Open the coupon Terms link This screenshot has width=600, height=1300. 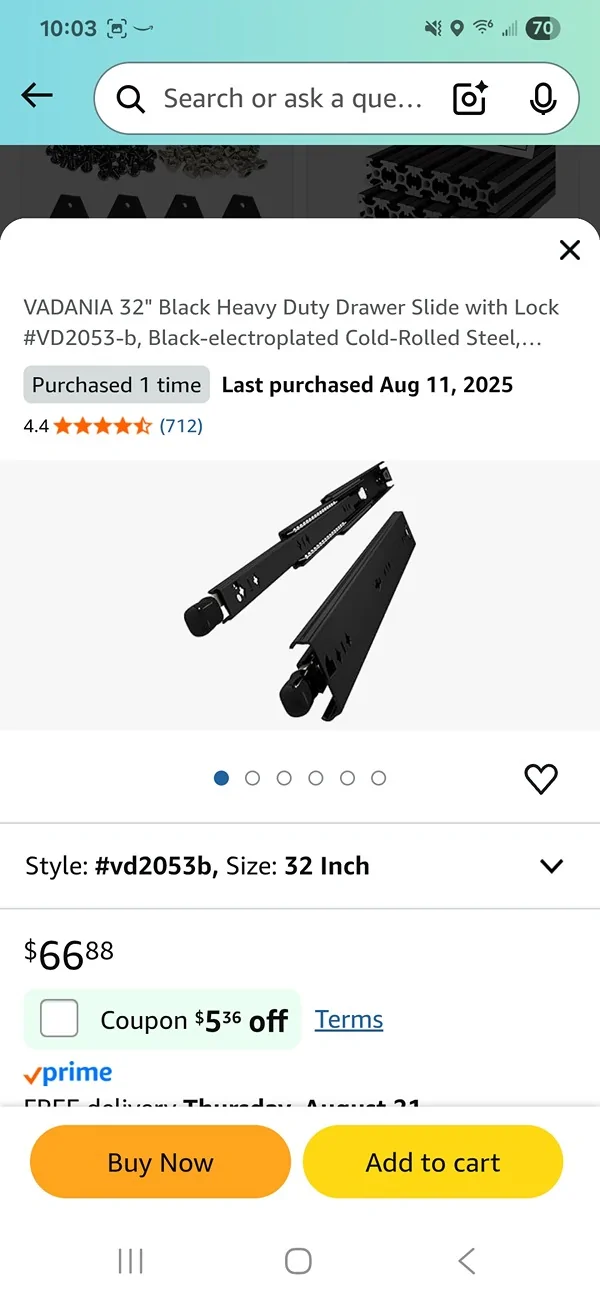click(348, 1018)
